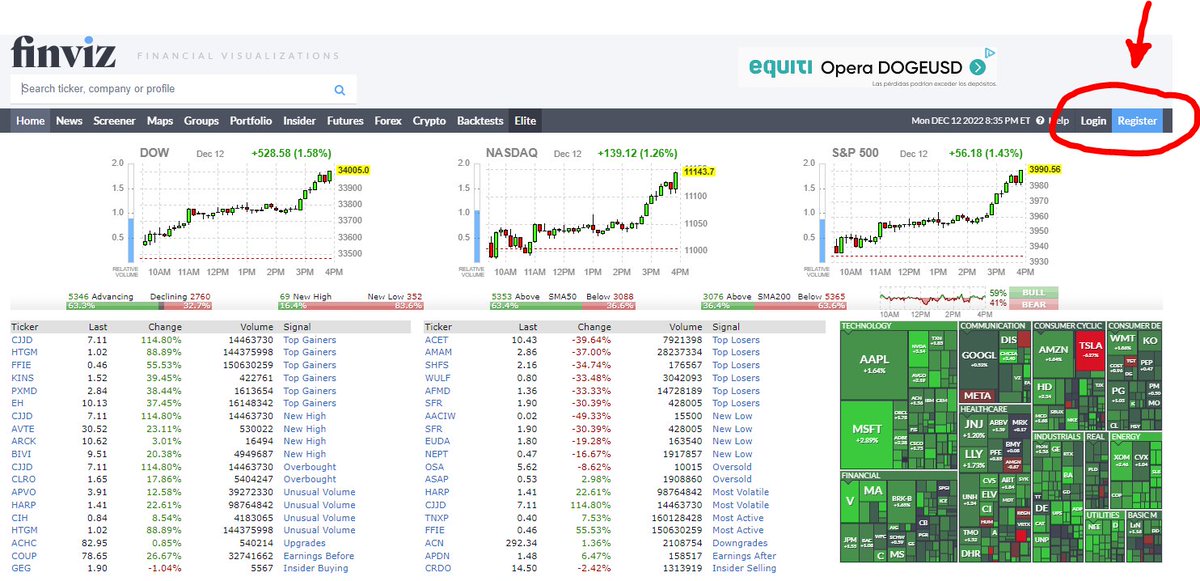
Task: Click the SMA200 above/below bar
Action: (776, 306)
